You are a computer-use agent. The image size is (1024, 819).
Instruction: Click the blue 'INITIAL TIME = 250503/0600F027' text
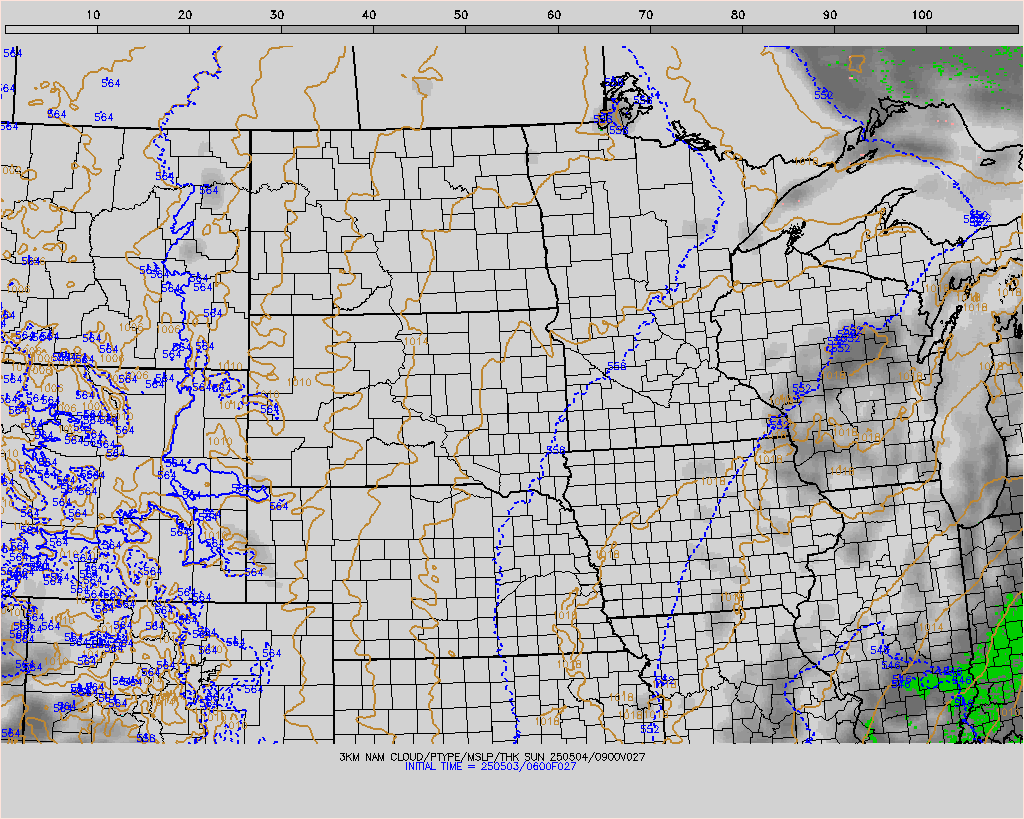pos(490,766)
